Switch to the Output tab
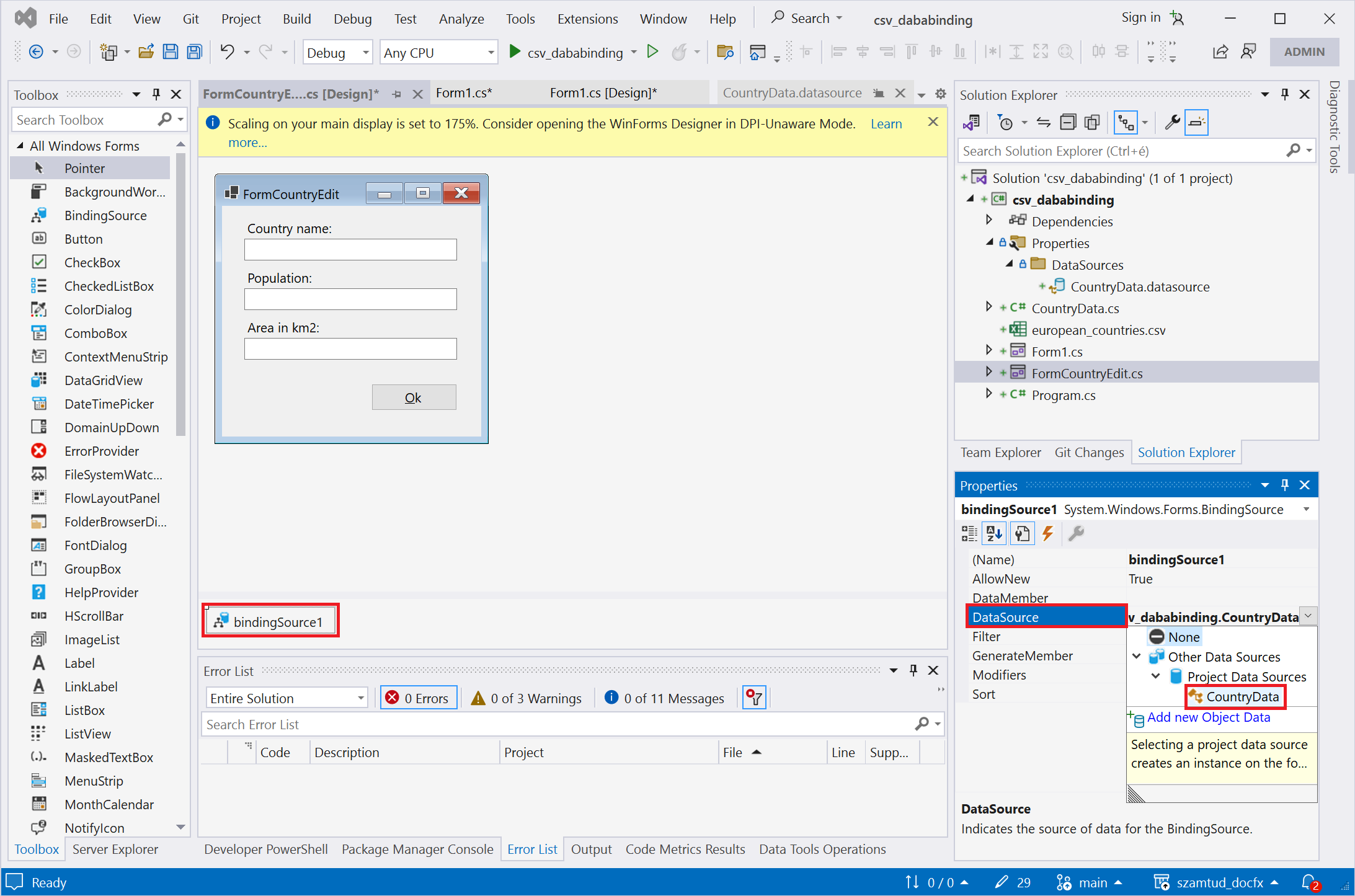 (590, 849)
